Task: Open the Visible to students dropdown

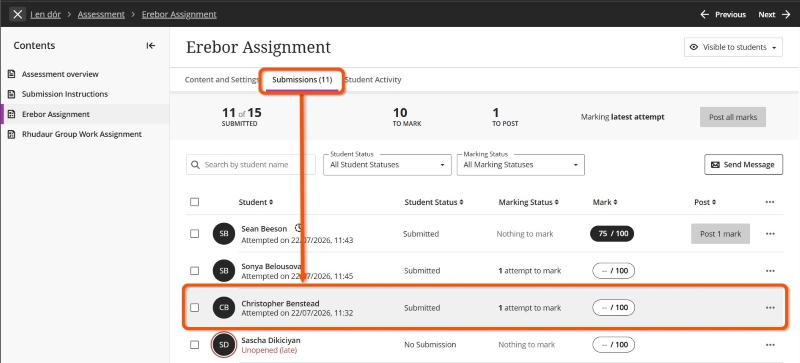Action: click(x=733, y=47)
